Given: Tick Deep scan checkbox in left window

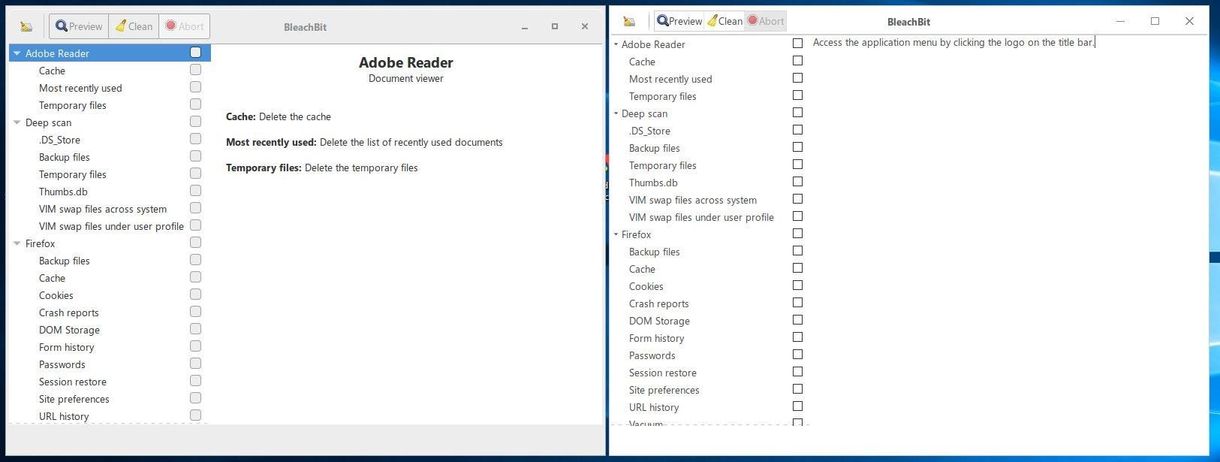Looking at the screenshot, I should click(195, 122).
